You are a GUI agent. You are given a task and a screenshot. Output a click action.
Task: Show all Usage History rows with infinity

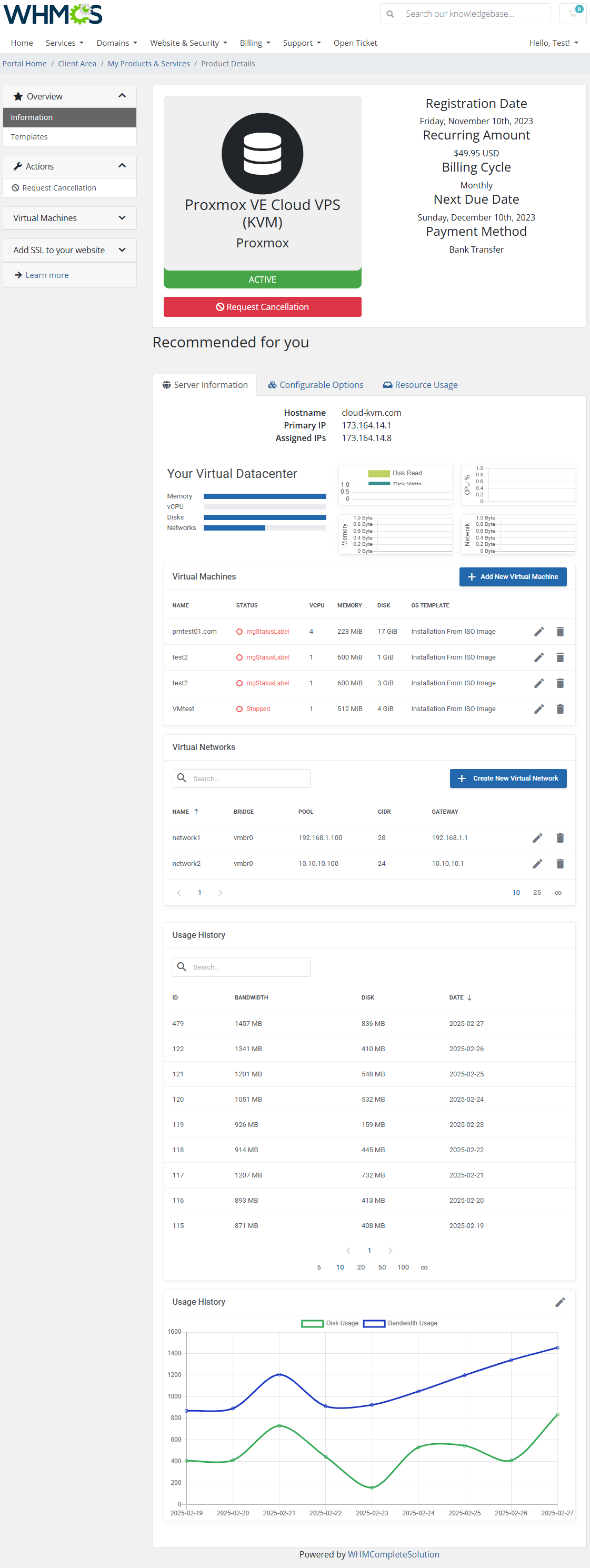click(x=424, y=1267)
